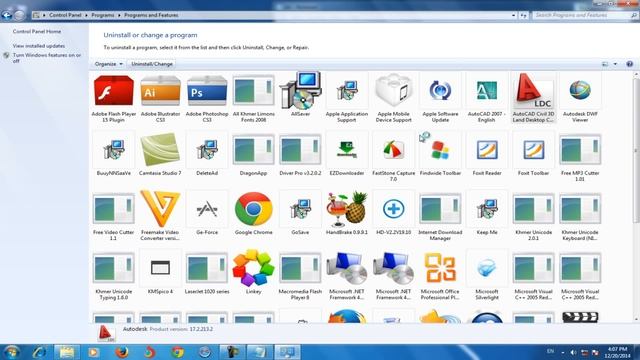
Task: Open the help button in toolbar
Action: coord(629,64)
